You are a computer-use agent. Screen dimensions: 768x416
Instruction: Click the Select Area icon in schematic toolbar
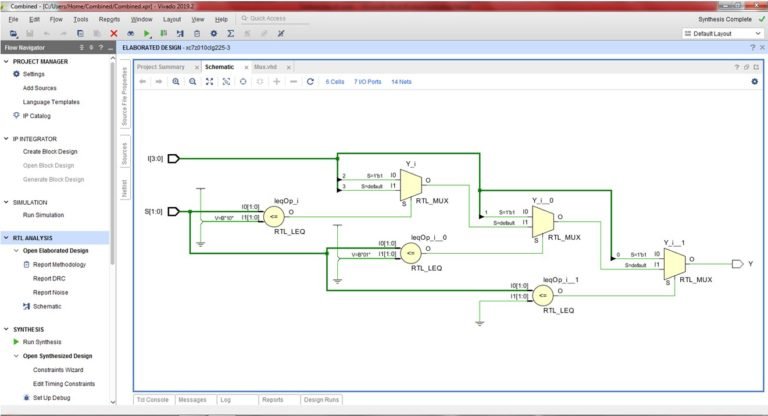[226, 82]
